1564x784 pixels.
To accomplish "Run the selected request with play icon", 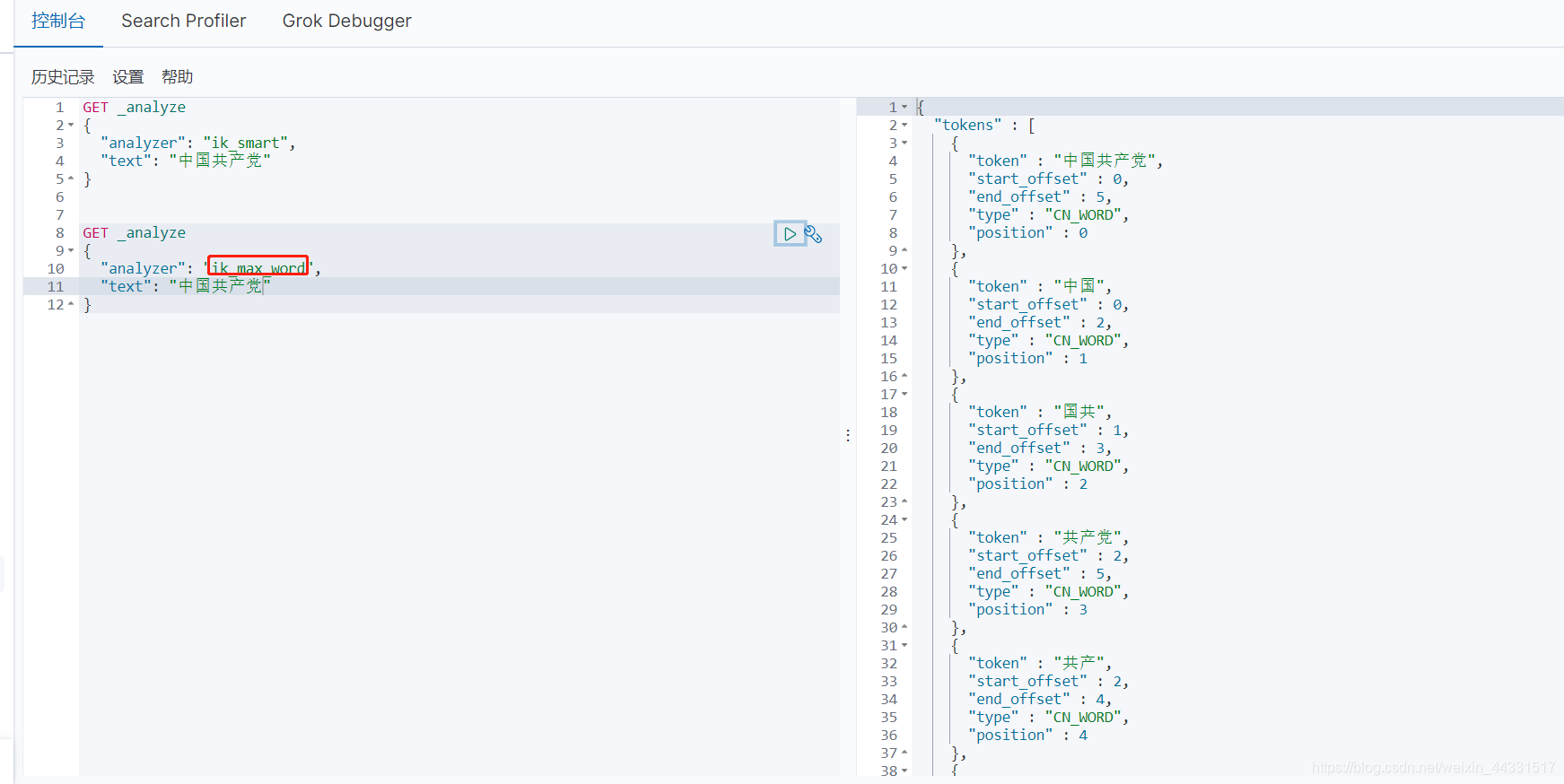I will (790, 234).
